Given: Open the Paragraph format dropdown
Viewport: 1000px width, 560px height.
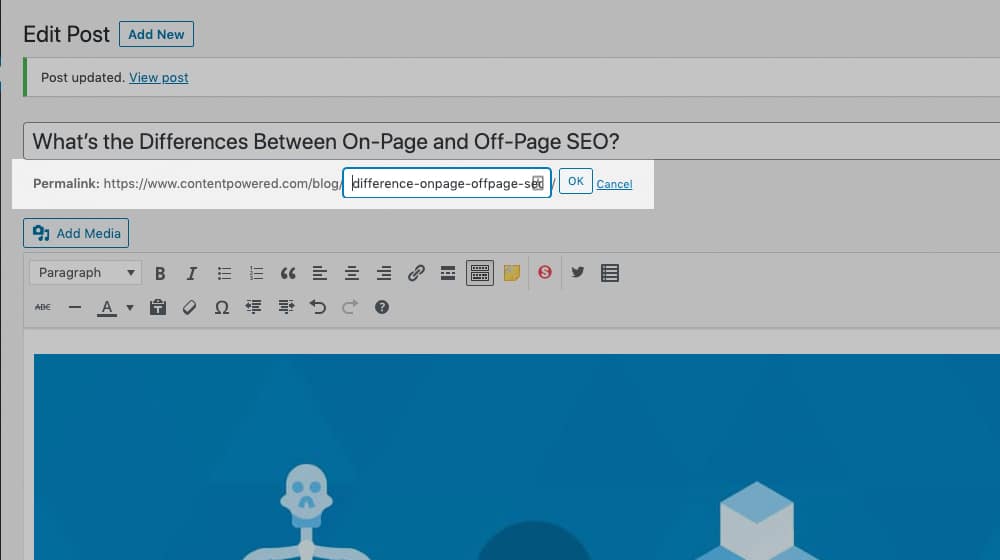Looking at the screenshot, I should 85,272.
